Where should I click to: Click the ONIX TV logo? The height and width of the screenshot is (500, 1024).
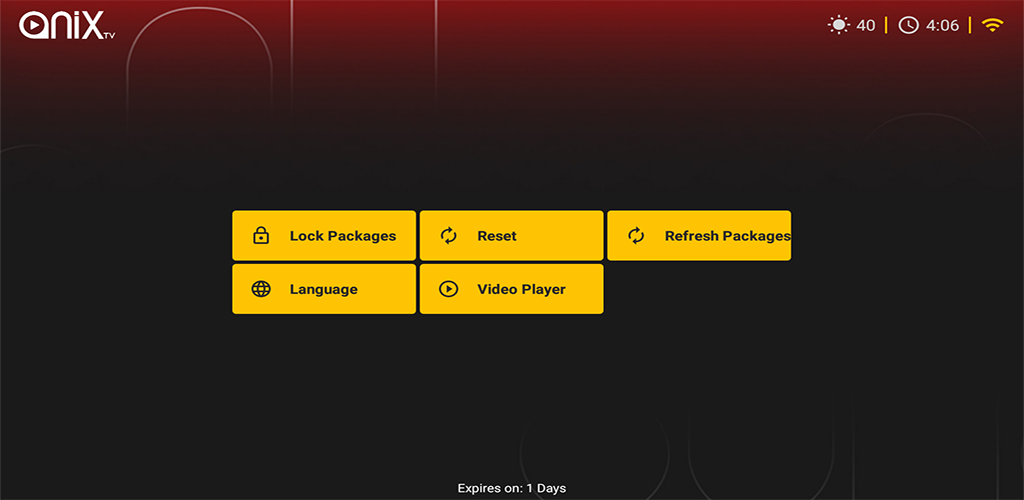(x=67, y=25)
